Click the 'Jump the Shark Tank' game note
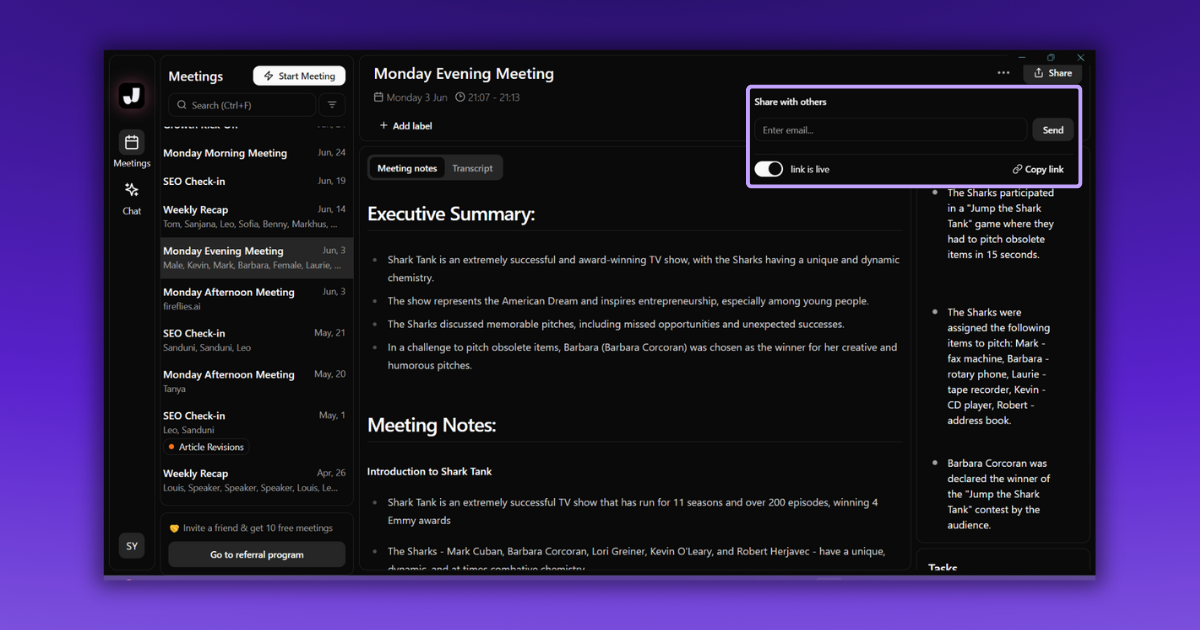Image resolution: width=1200 pixels, height=630 pixels. (1000, 224)
